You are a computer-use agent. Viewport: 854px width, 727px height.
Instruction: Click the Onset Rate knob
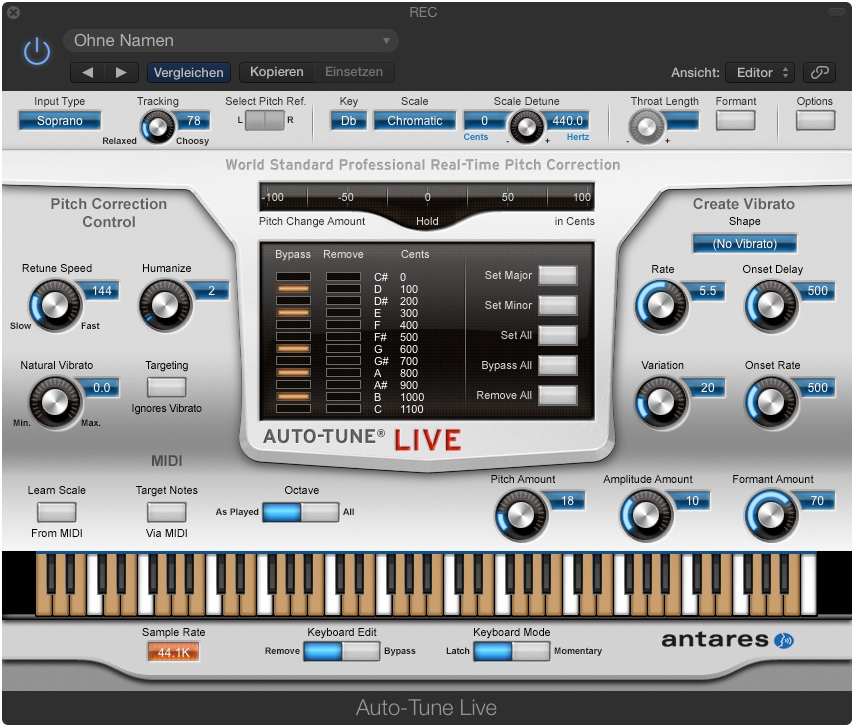point(771,402)
